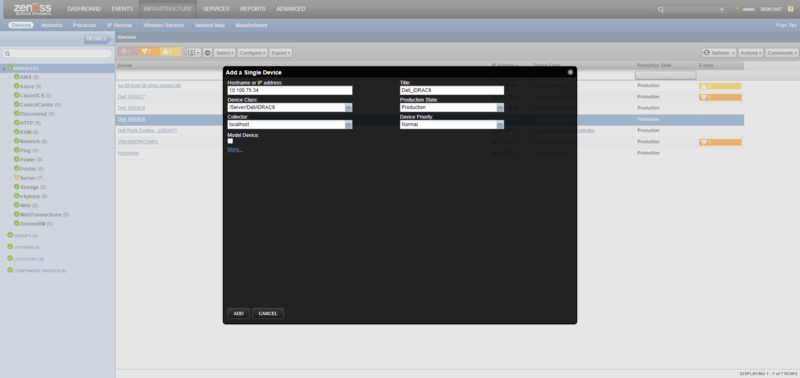The height and width of the screenshot is (378, 800).
Task: Open the Device Priority dropdown
Action: coord(500,124)
